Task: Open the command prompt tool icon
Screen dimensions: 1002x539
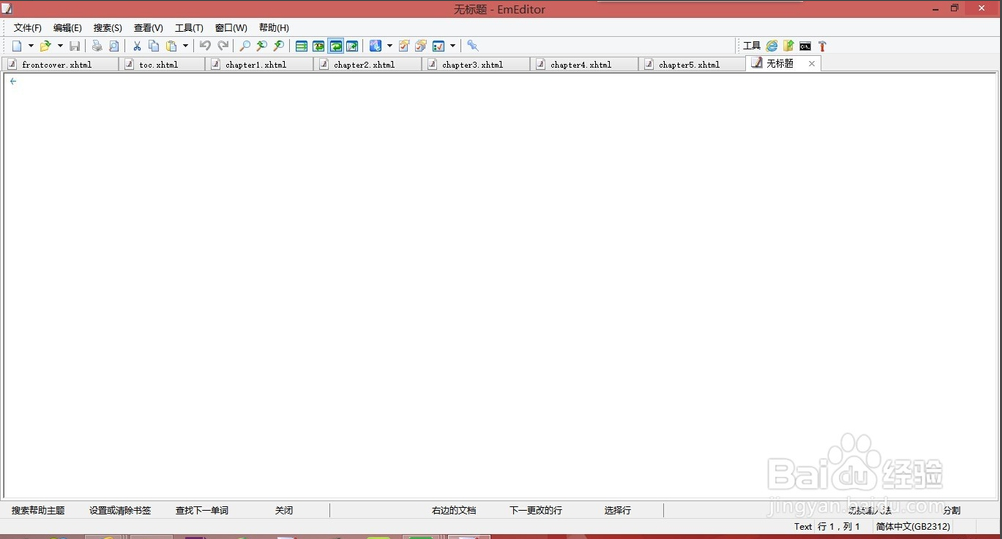Action: point(805,46)
